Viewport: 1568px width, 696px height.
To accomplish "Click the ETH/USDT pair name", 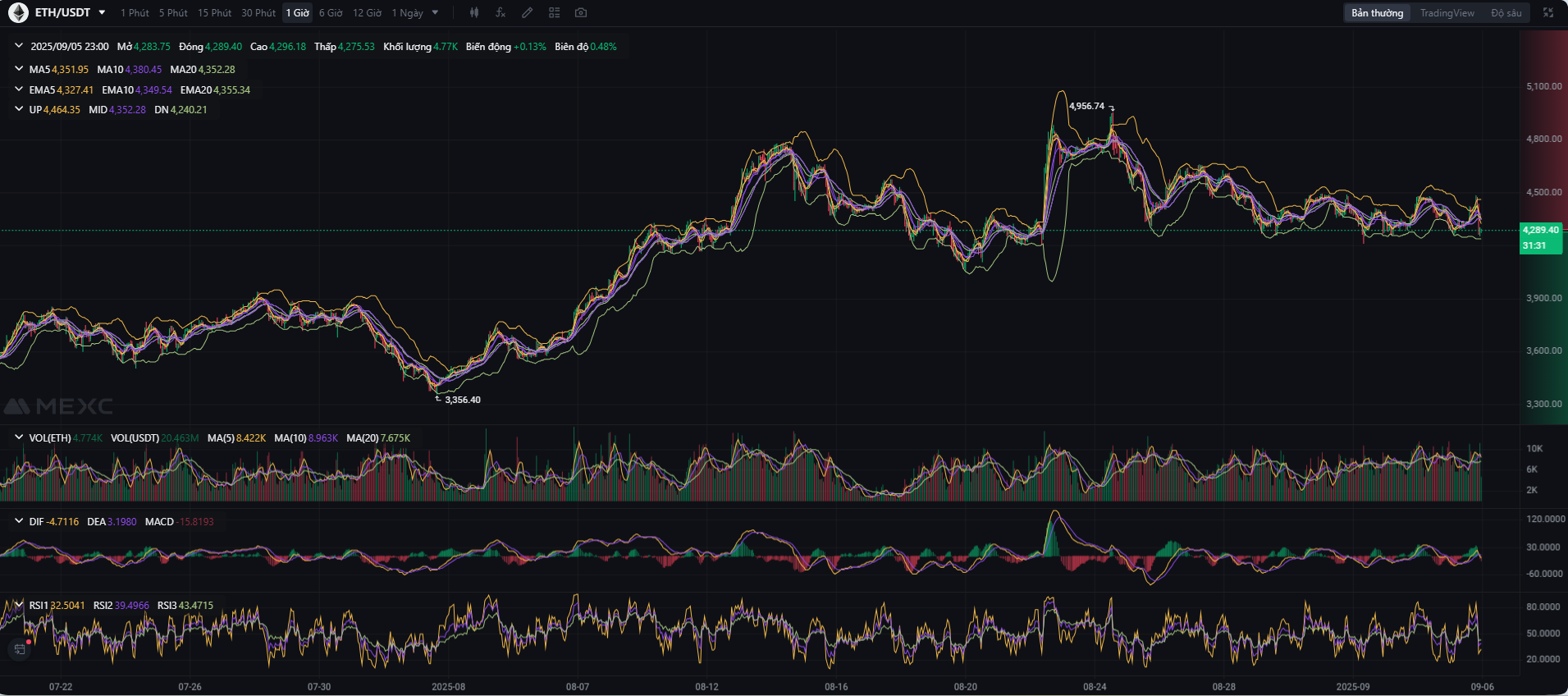I will pos(62,12).
